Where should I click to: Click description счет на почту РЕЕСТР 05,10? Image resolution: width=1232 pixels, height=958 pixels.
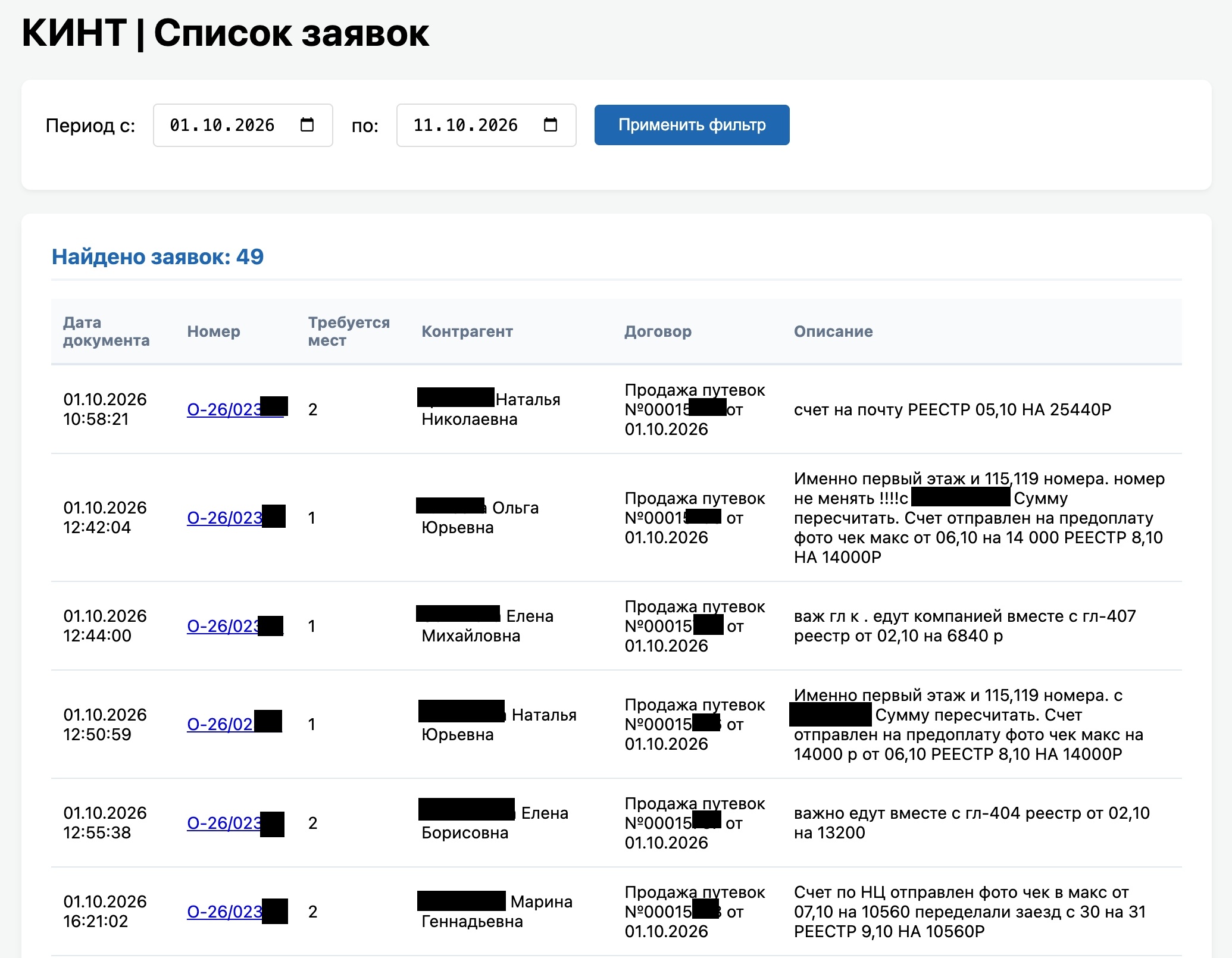[952, 409]
